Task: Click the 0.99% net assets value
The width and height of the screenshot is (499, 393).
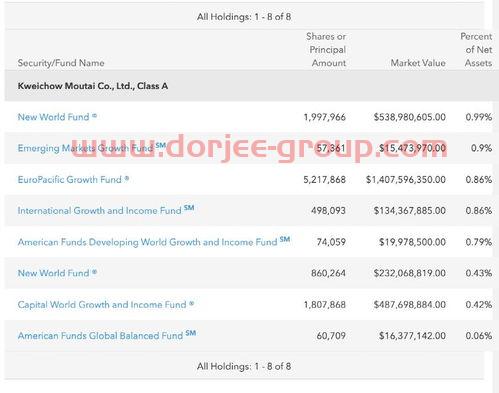Action: click(x=479, y=117)
